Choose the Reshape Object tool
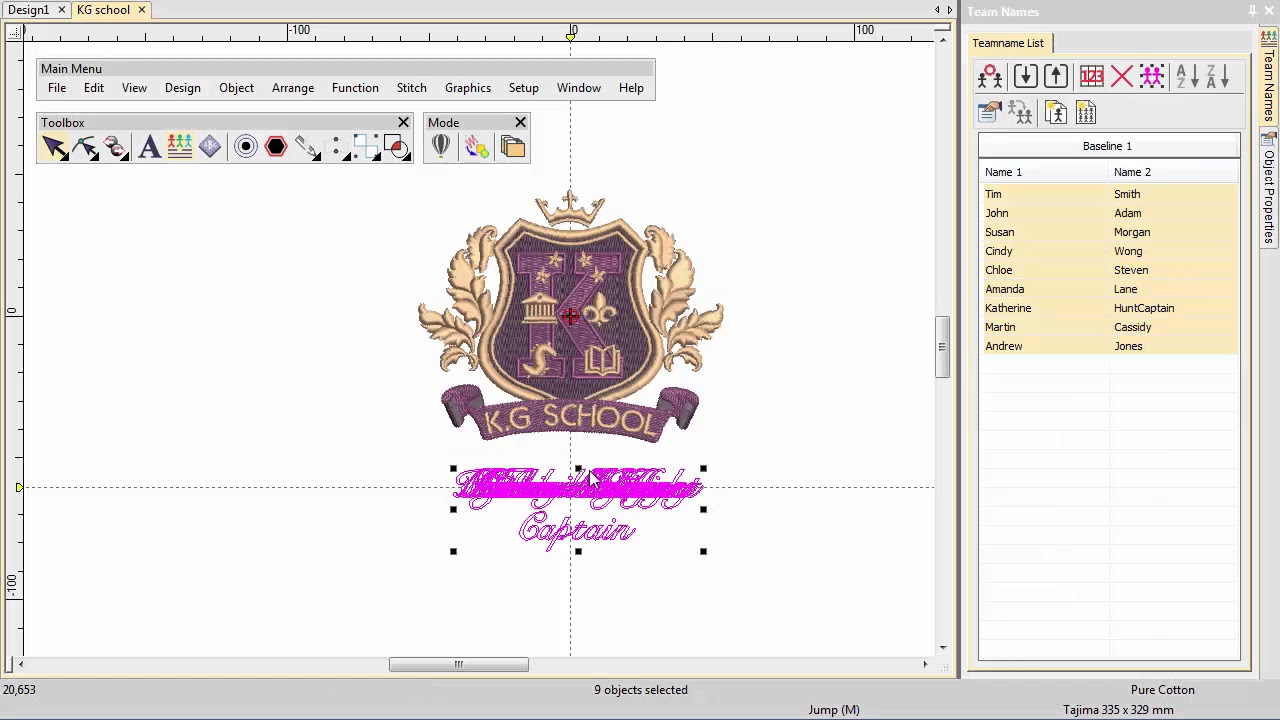 [x=85, y=148]
